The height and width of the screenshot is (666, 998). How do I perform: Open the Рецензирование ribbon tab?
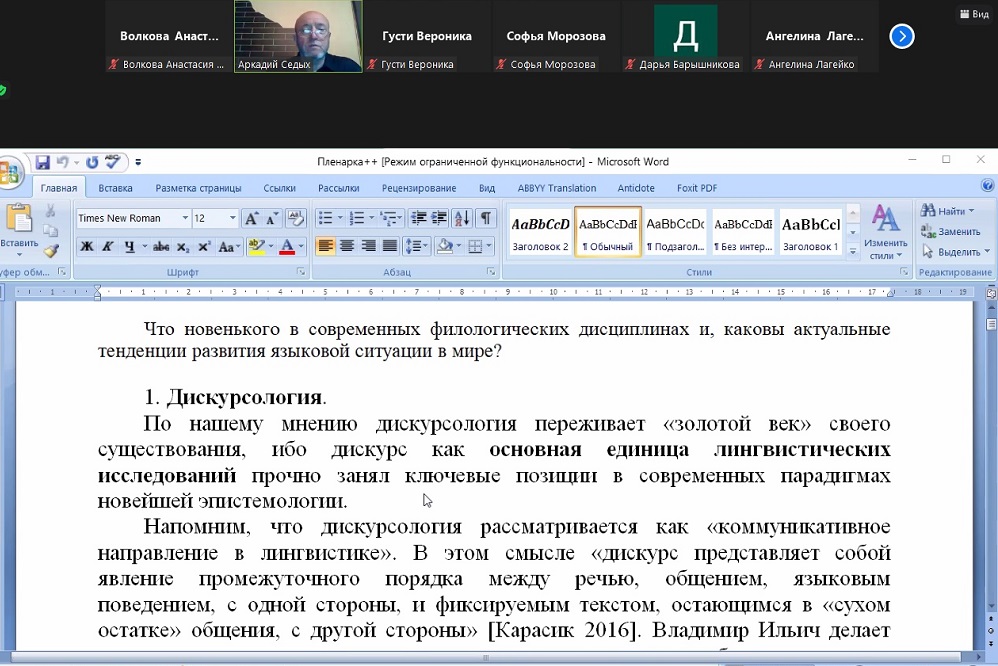(x=418, y=188)
